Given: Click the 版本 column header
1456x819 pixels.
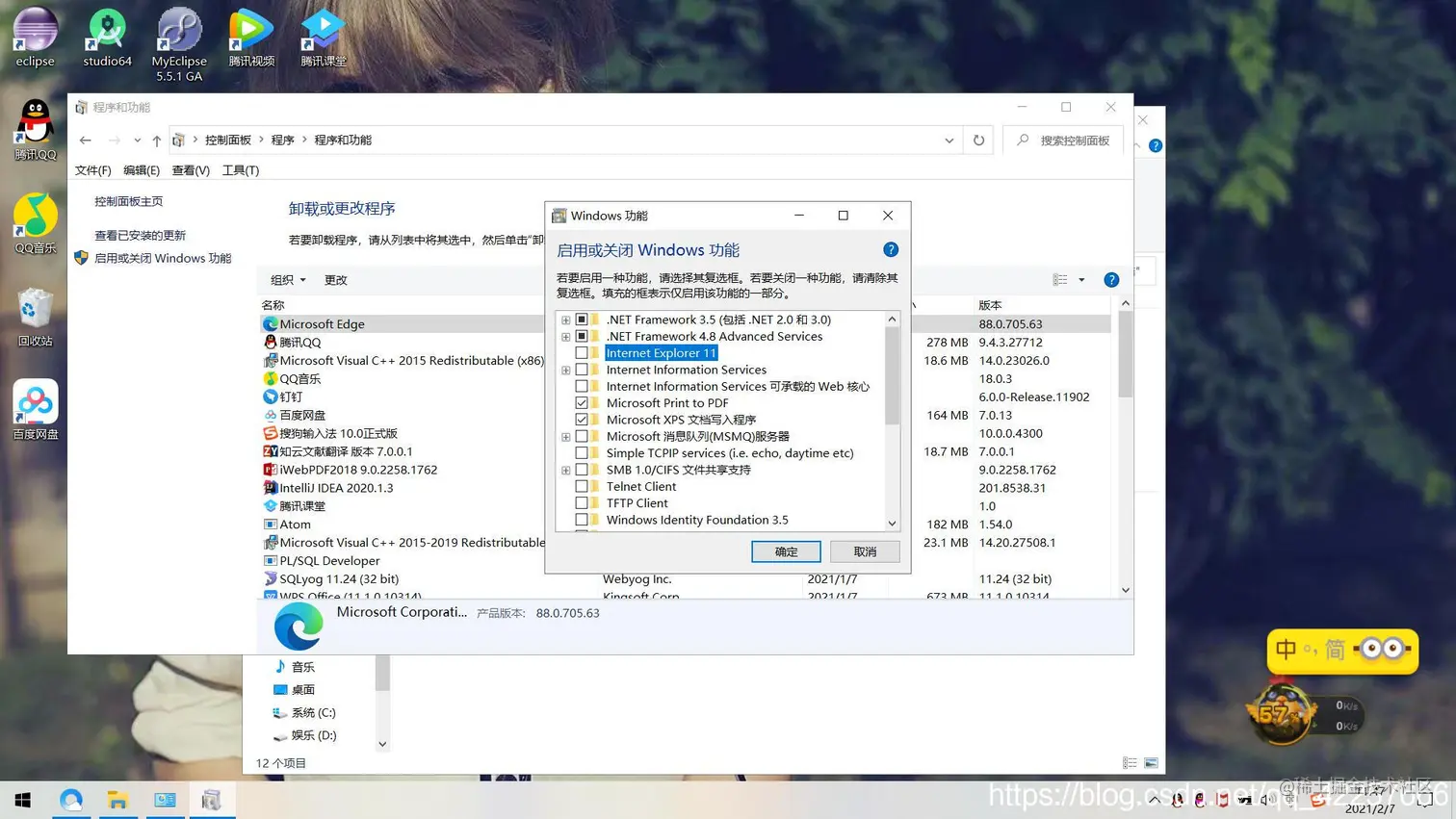Looking at the screenshot, I should coord(991,305).
